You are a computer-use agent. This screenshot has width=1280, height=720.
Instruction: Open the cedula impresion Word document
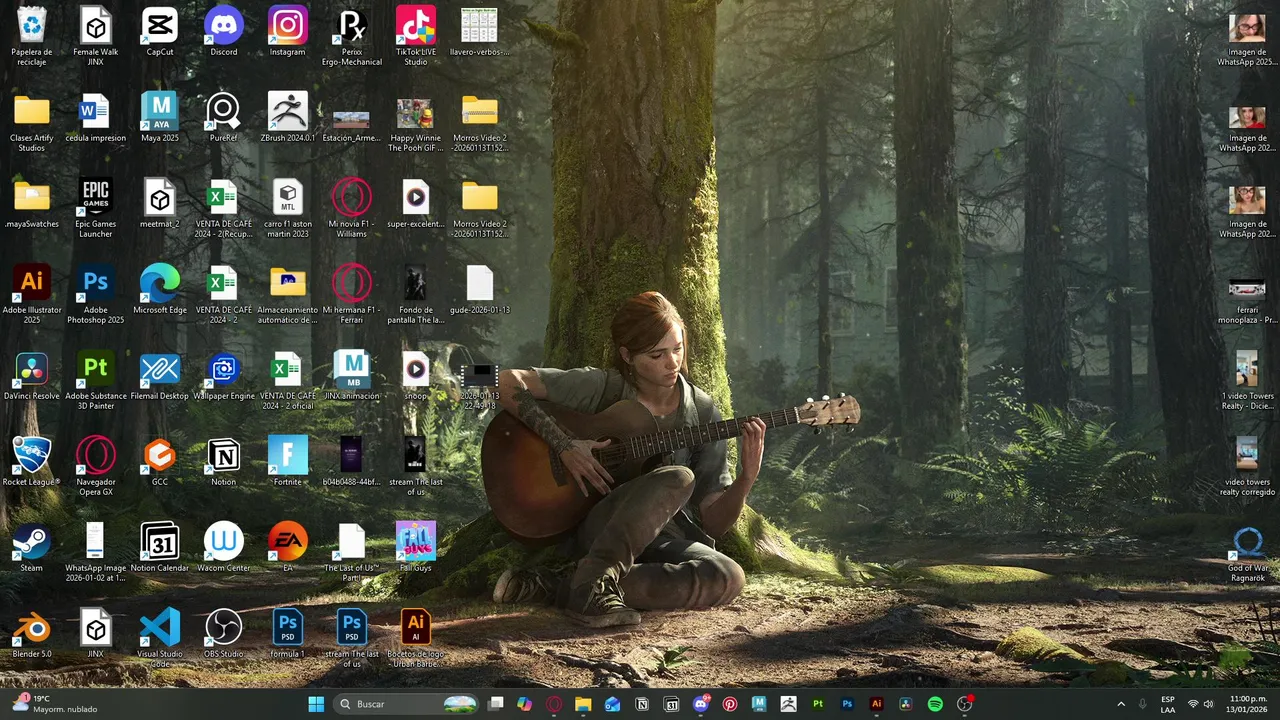pos(96,118)
